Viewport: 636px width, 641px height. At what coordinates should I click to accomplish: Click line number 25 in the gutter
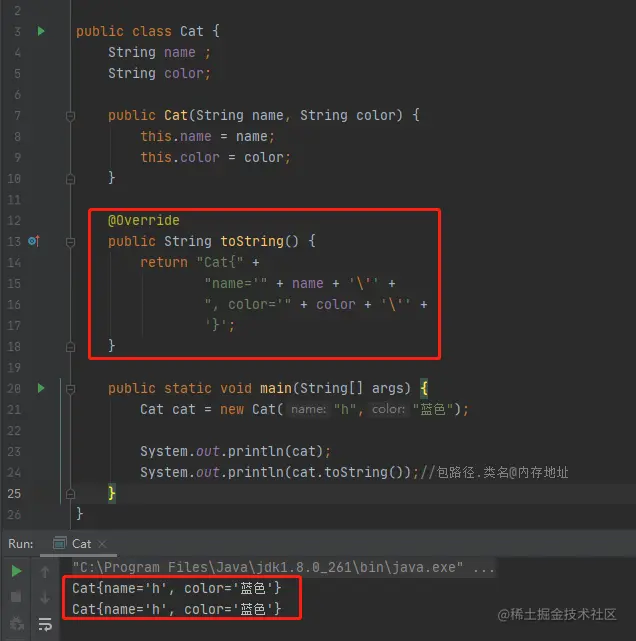click(14, 493)
